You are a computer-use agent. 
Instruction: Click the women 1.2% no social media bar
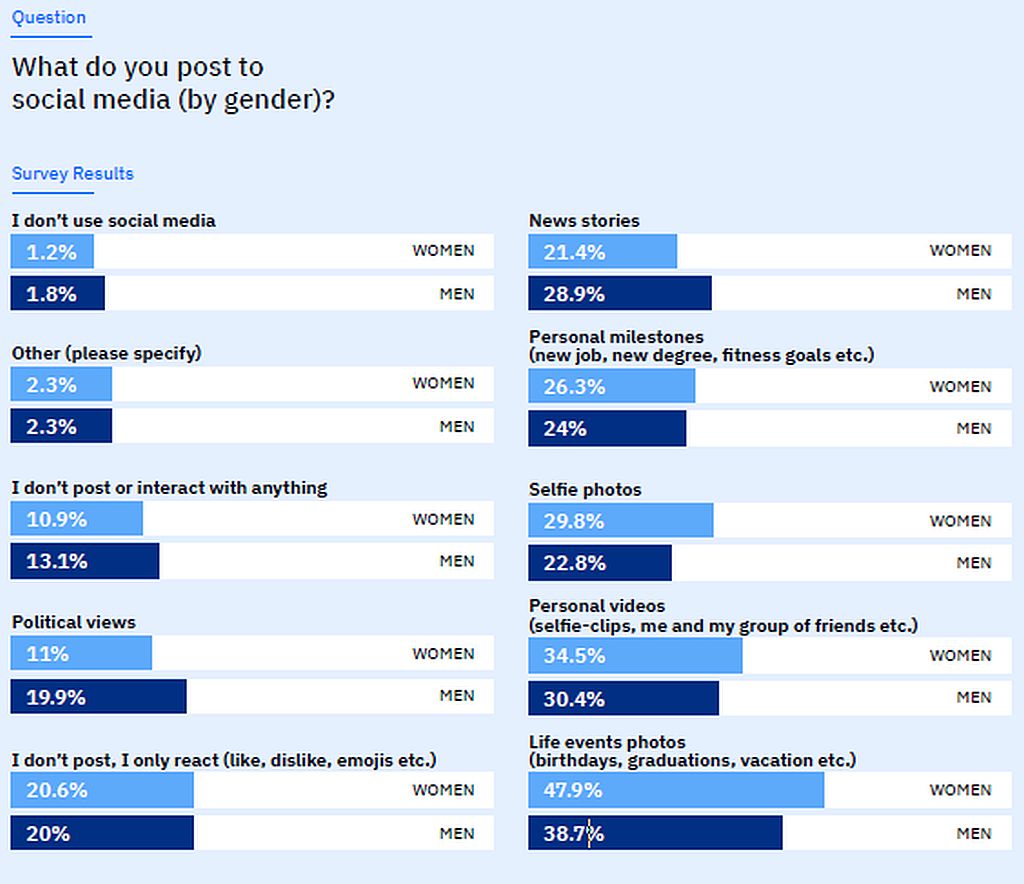click(x=52, y=252)
